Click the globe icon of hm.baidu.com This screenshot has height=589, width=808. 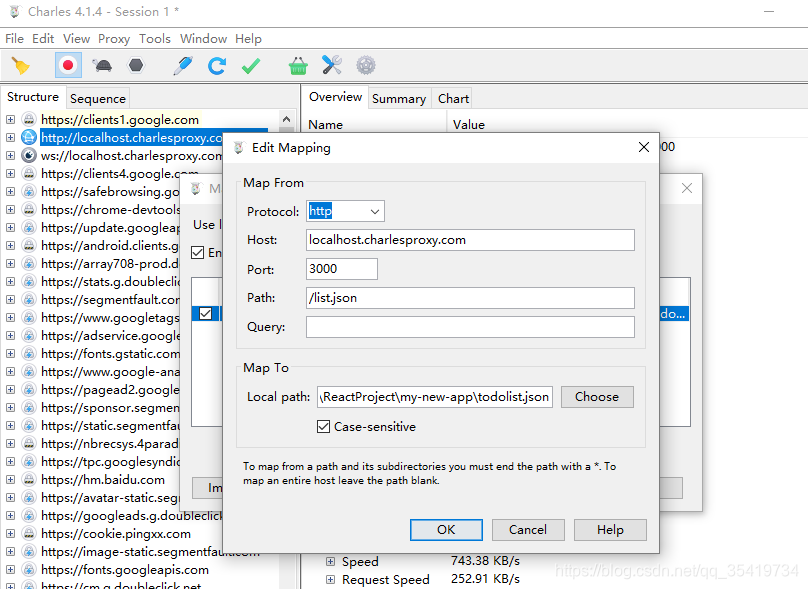point(29,480)
